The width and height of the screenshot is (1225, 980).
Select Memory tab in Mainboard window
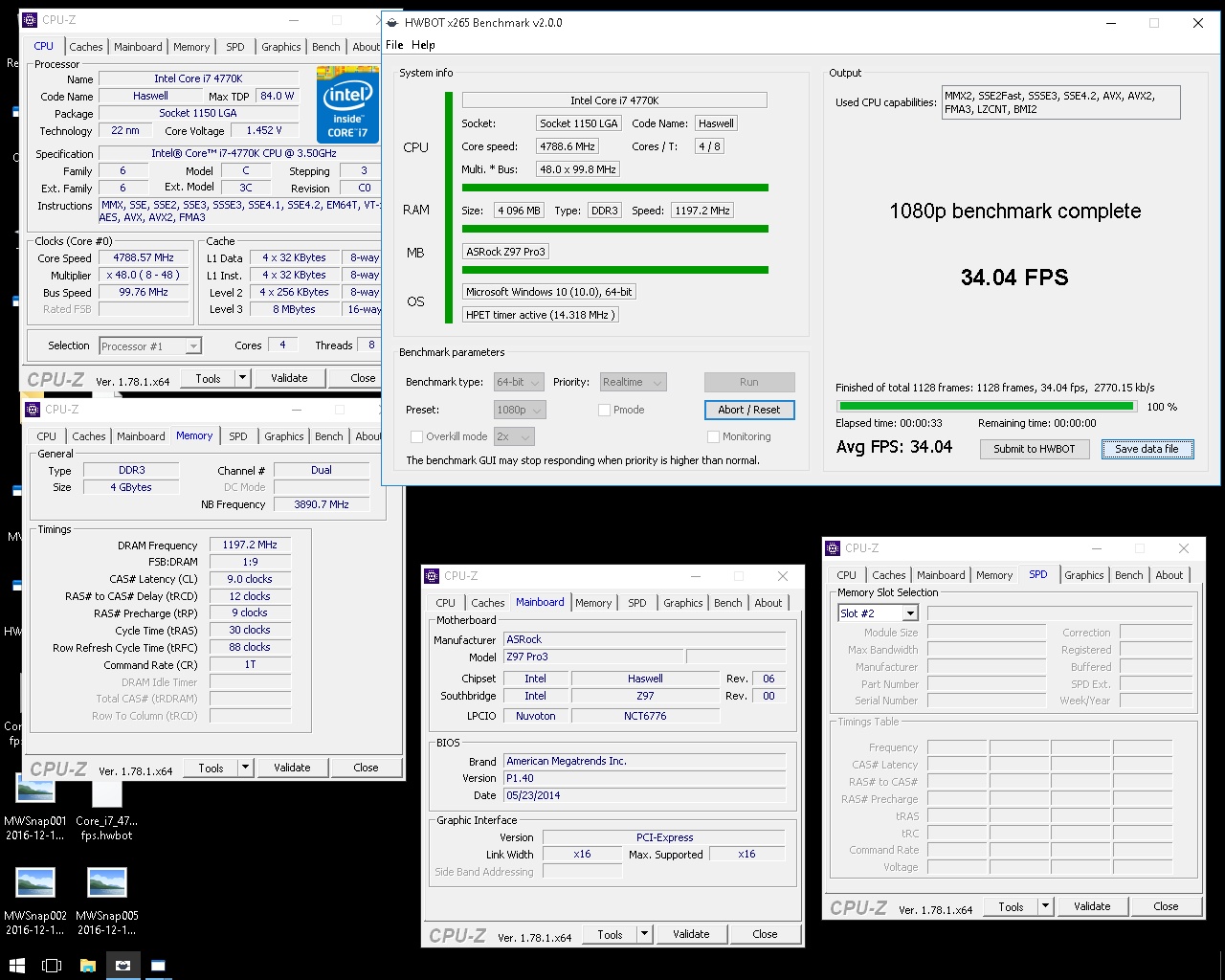(593, 603)
